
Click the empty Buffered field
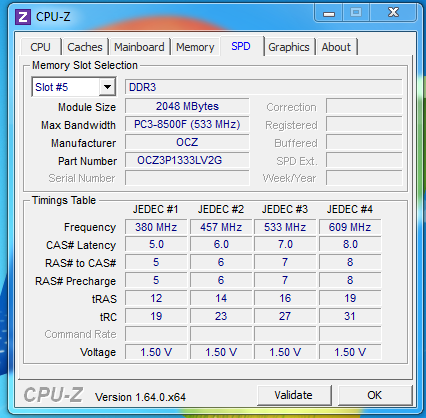[364, 142]
